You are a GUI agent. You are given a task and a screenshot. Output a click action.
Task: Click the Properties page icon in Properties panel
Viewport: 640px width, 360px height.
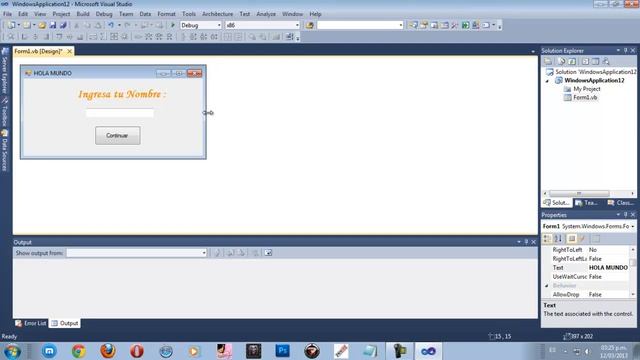(x=572, y=239)
